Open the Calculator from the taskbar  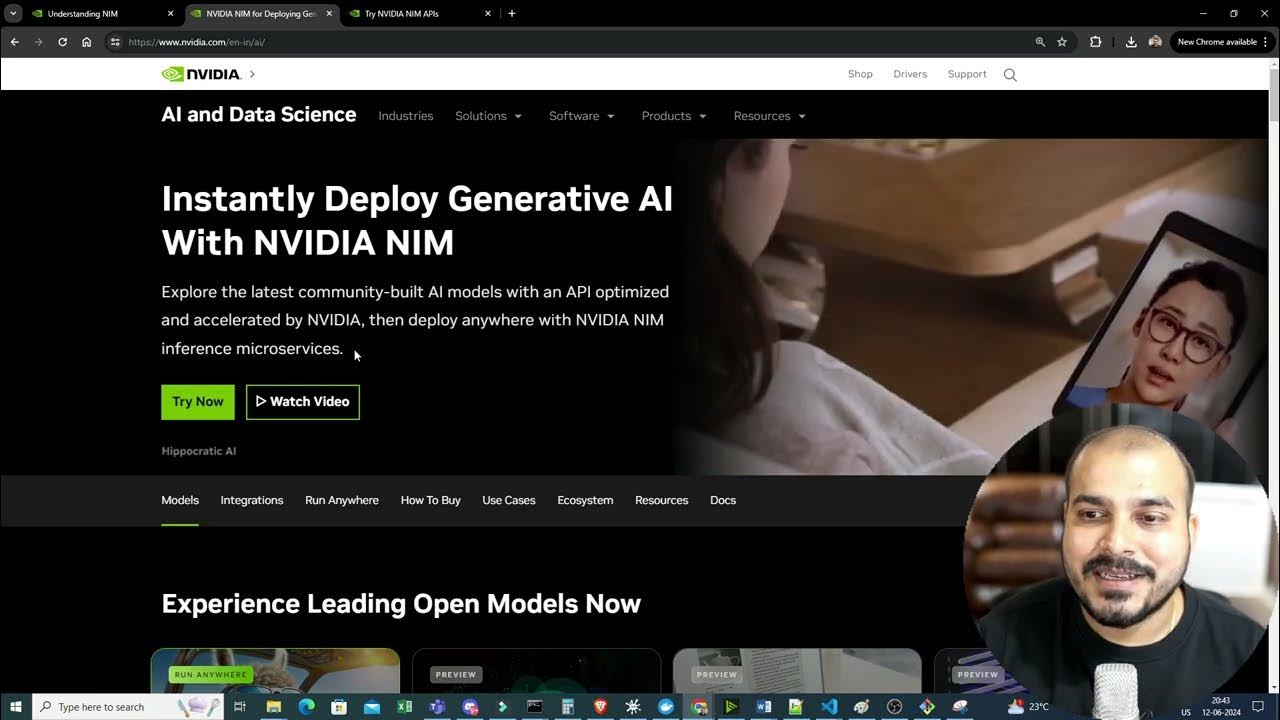(567, 707)
